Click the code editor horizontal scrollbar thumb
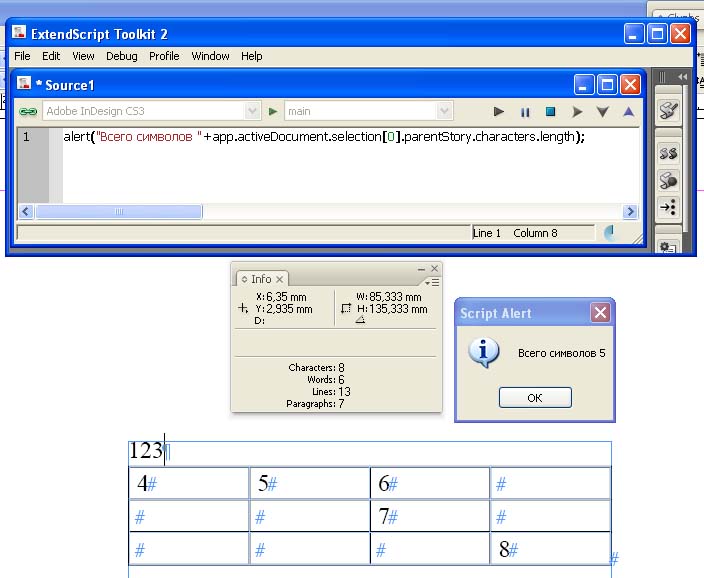 119,212
